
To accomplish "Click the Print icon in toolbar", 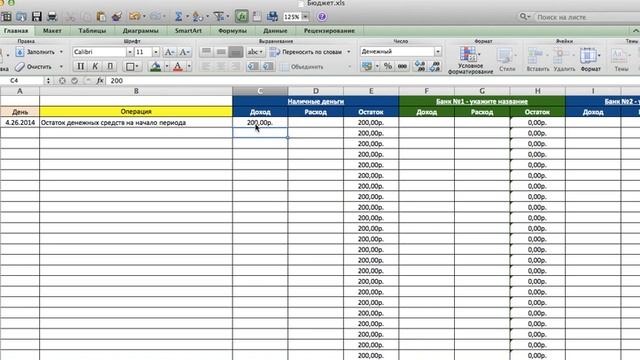I will 52,16.
